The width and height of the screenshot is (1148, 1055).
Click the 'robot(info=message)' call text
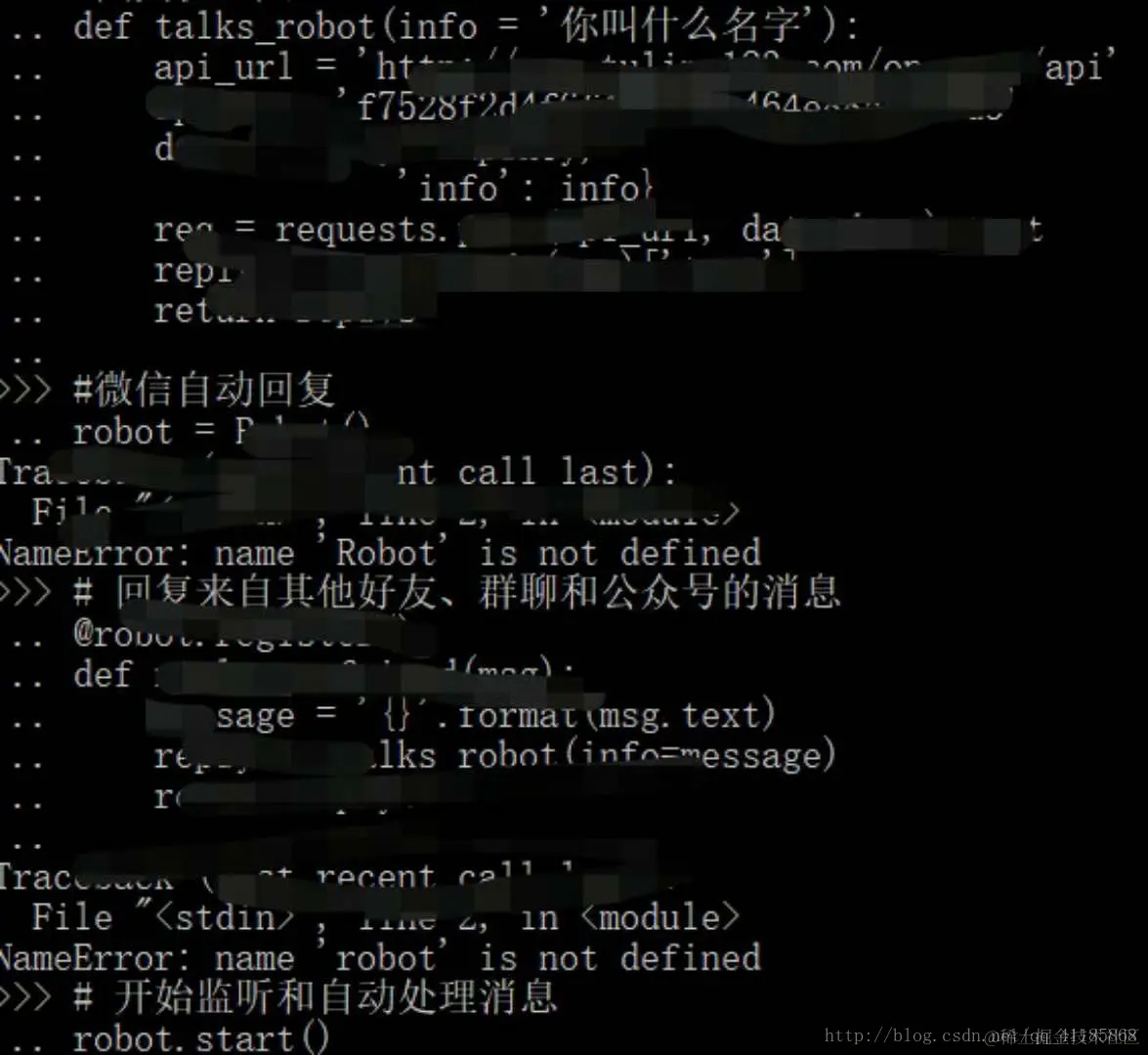(x=646, y=755)
